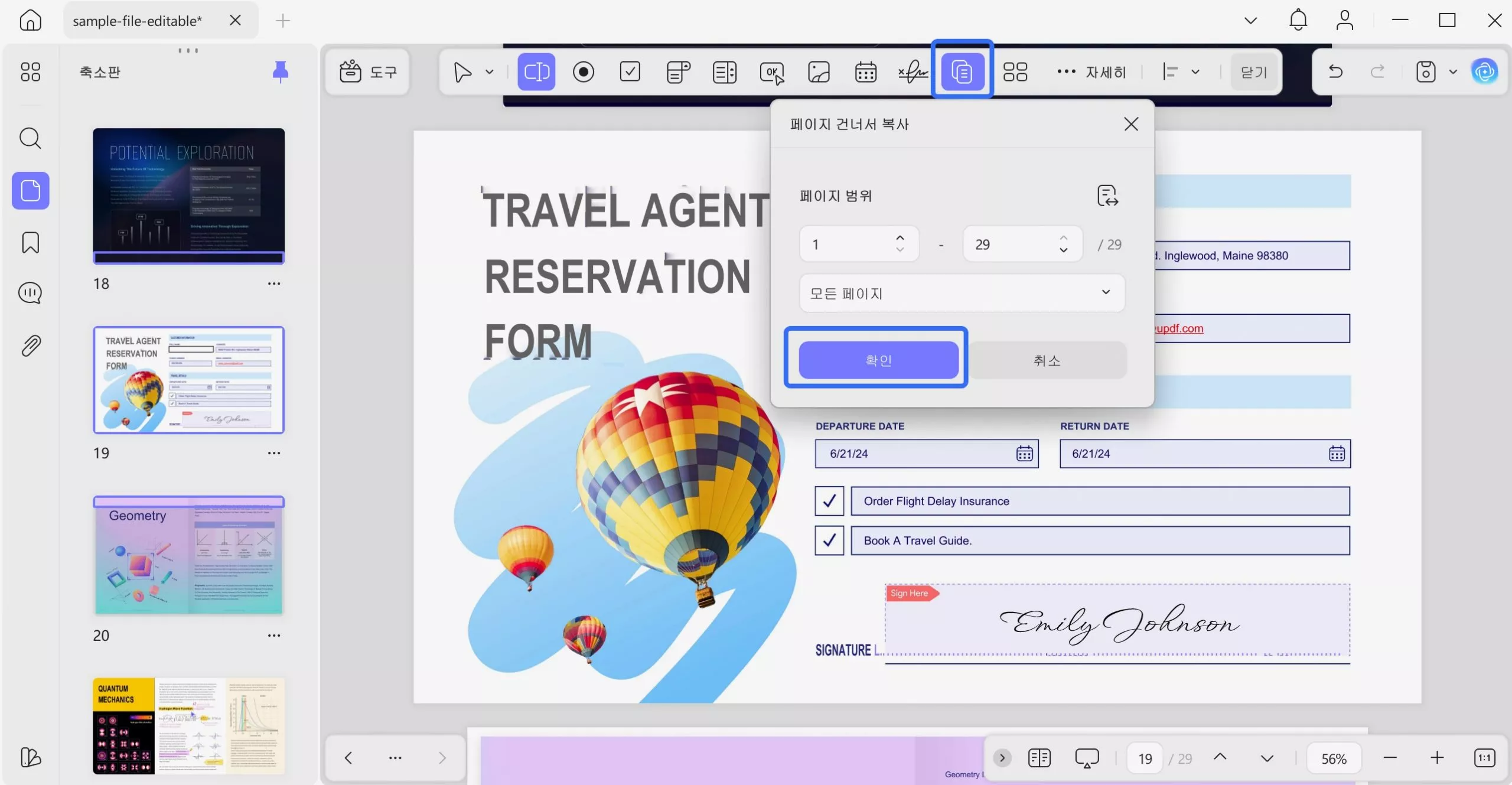Open the 도구 tools button
1512x785 pixels.
367,72
